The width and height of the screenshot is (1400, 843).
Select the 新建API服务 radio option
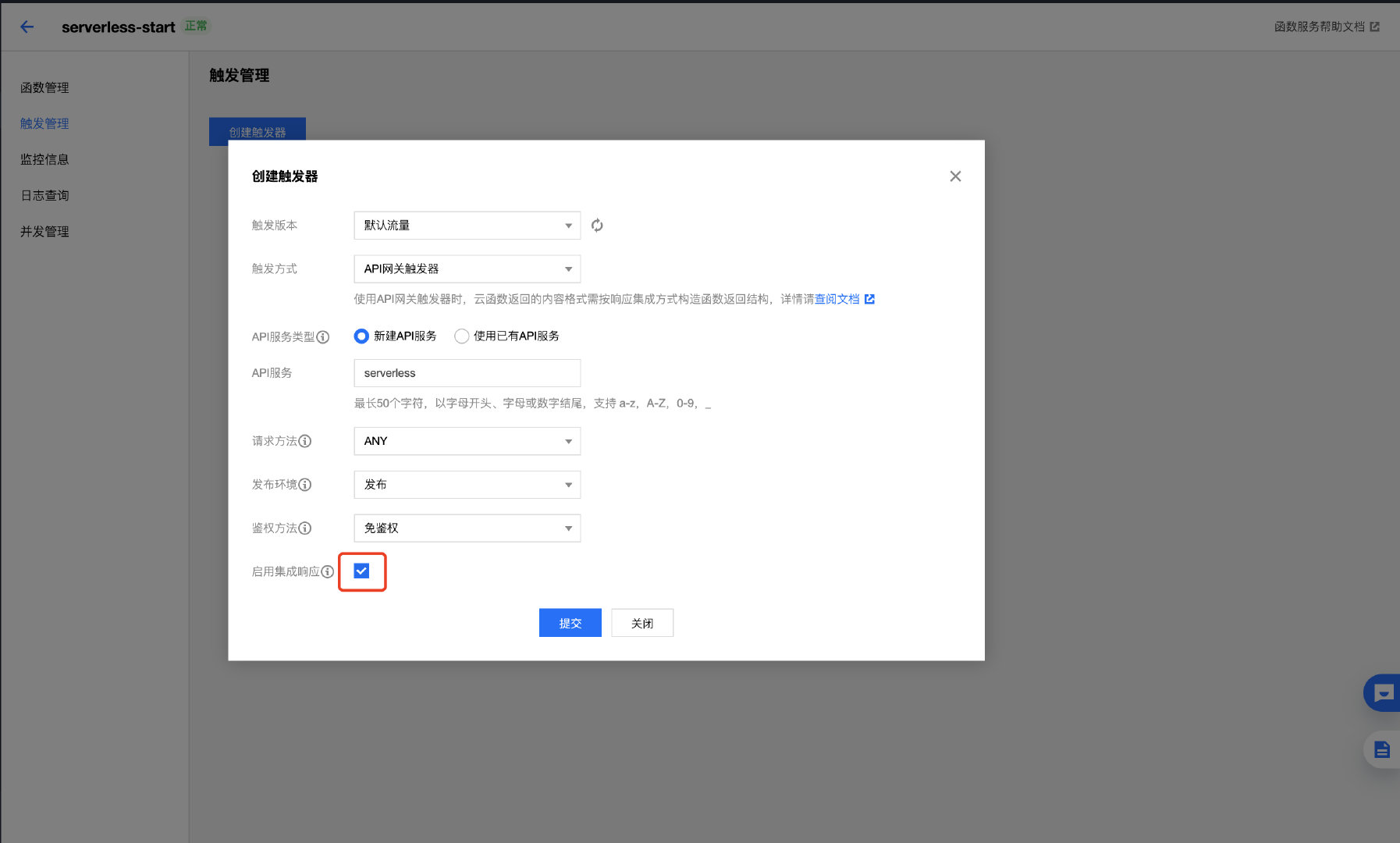coord(361,336)
